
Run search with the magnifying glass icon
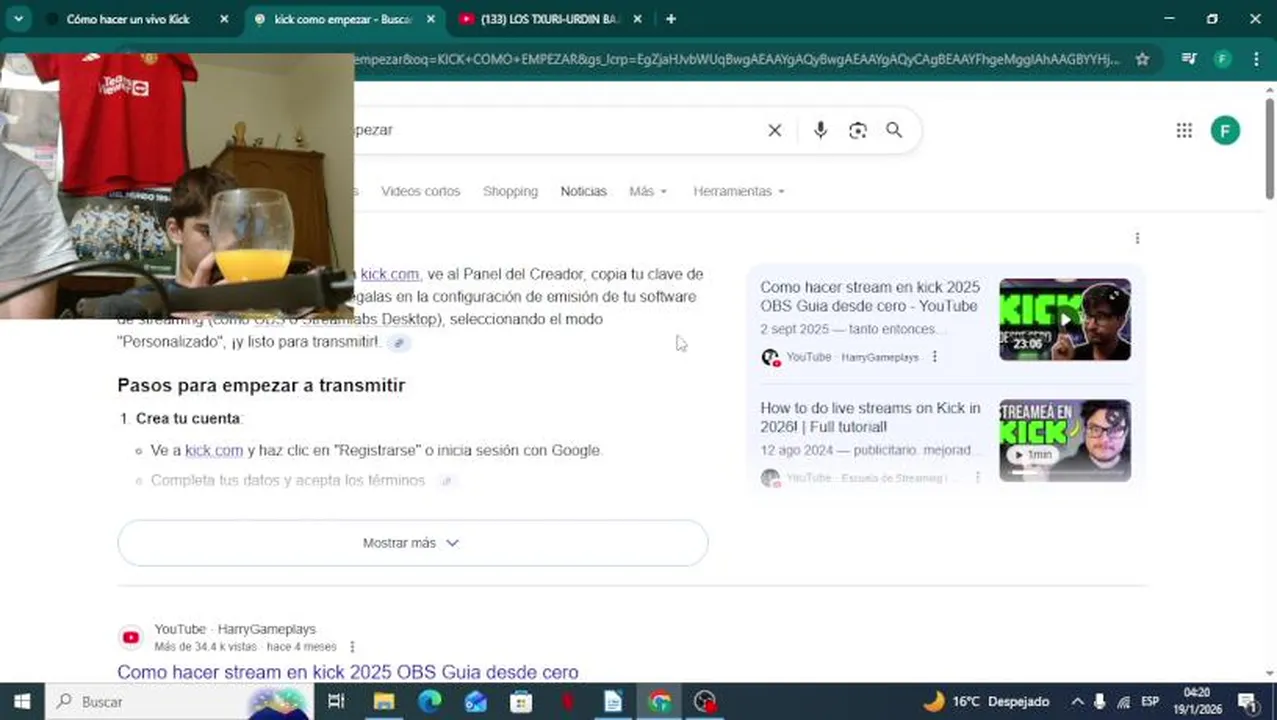pyautogui.click(x=894, y=130)
